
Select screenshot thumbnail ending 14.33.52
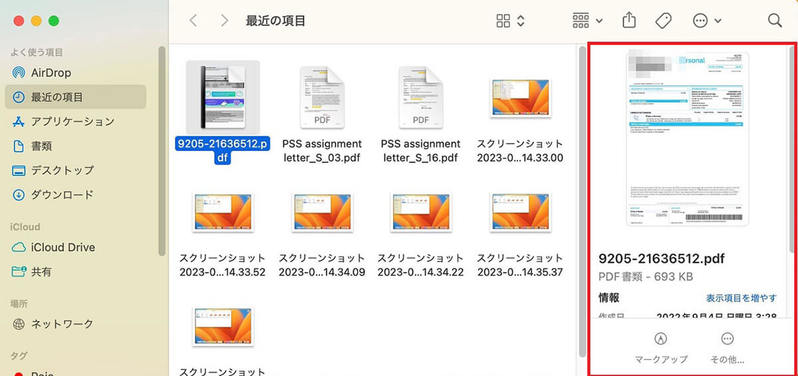pyautogui.click(x=222, y=212)
